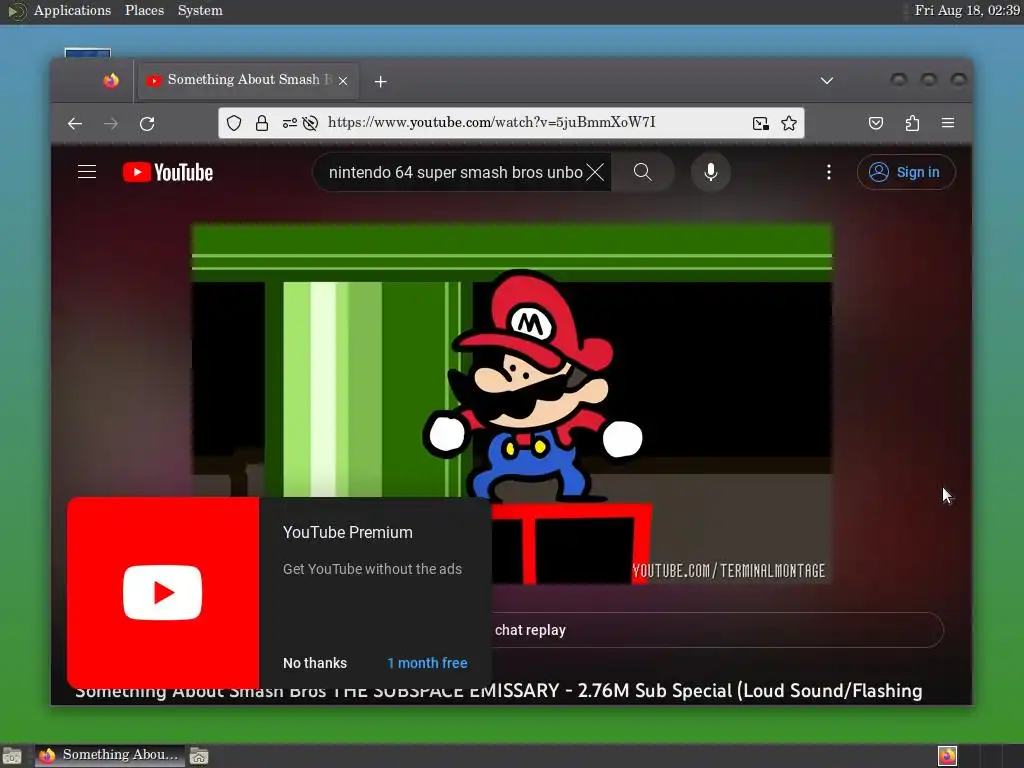Search with your voice microphone
This screenshot has width=1024, height=768.
click(x=711, y=172)
